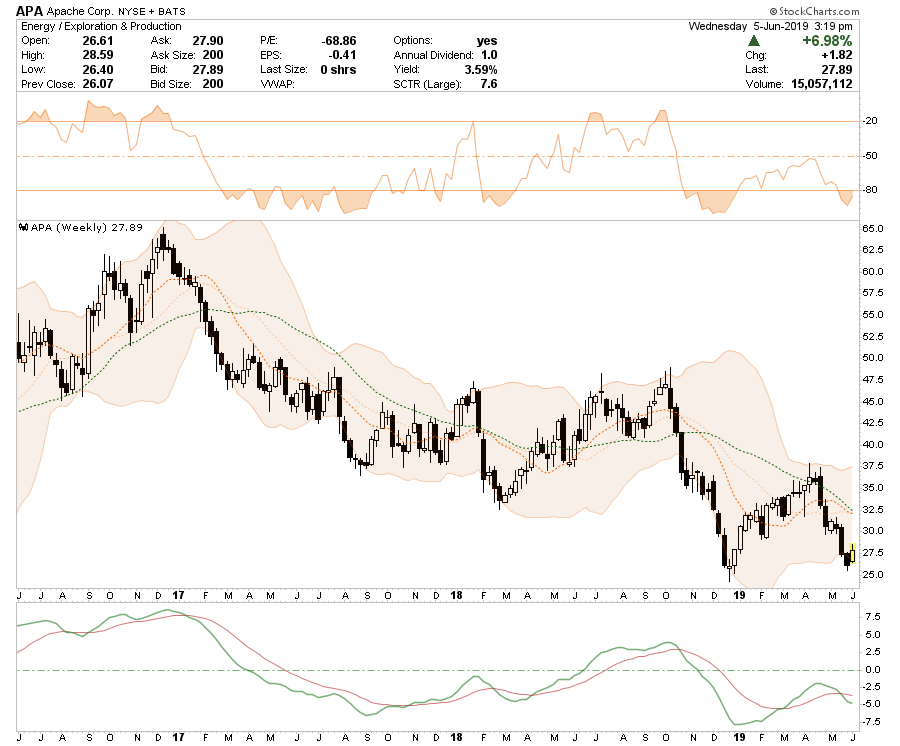Select the Last price in the top-right quote box
Screen dimensions: 900x746
837,69
